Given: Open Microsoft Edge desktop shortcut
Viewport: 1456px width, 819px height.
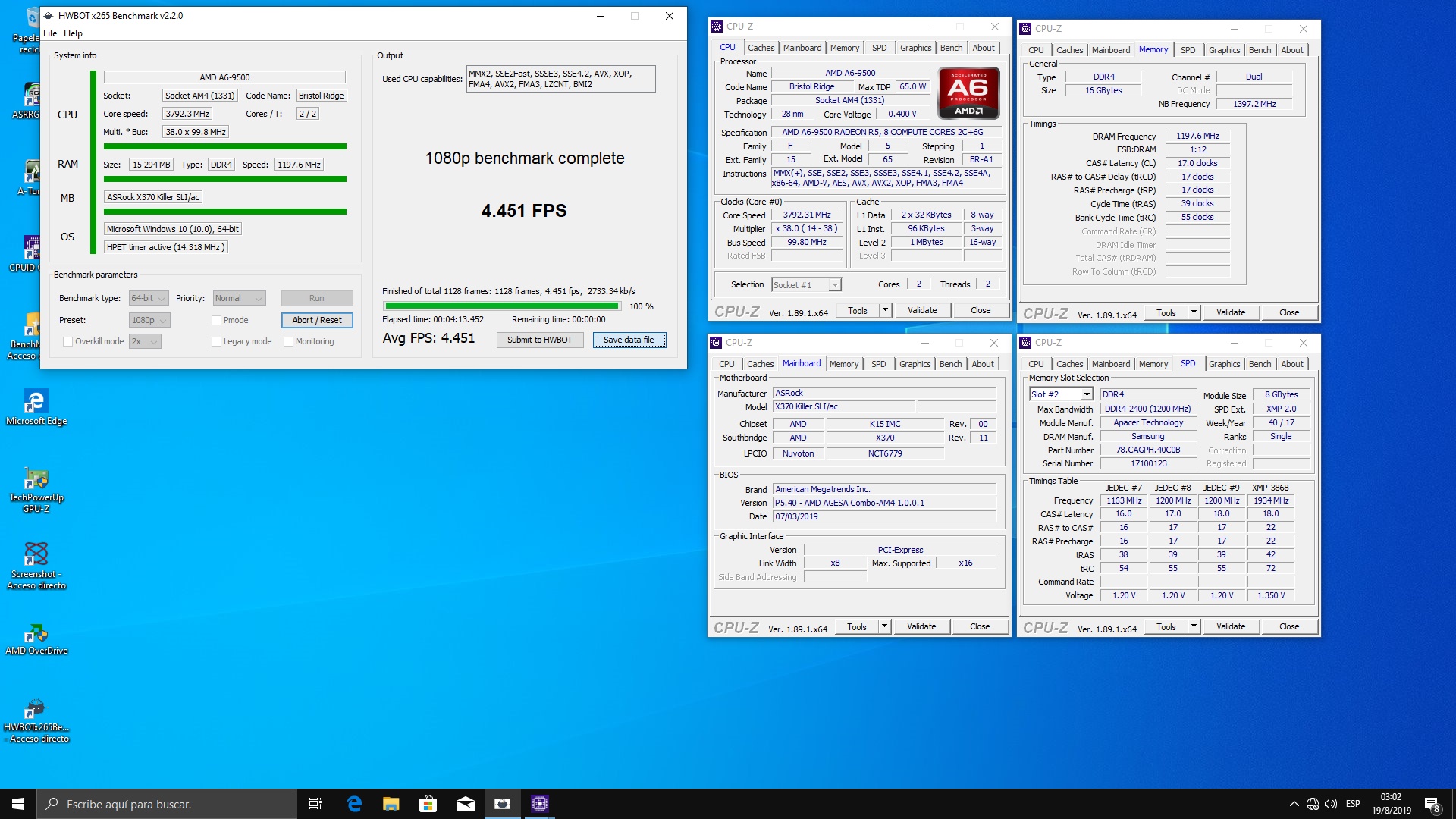Looking at the screenshot, I should 36,407.
